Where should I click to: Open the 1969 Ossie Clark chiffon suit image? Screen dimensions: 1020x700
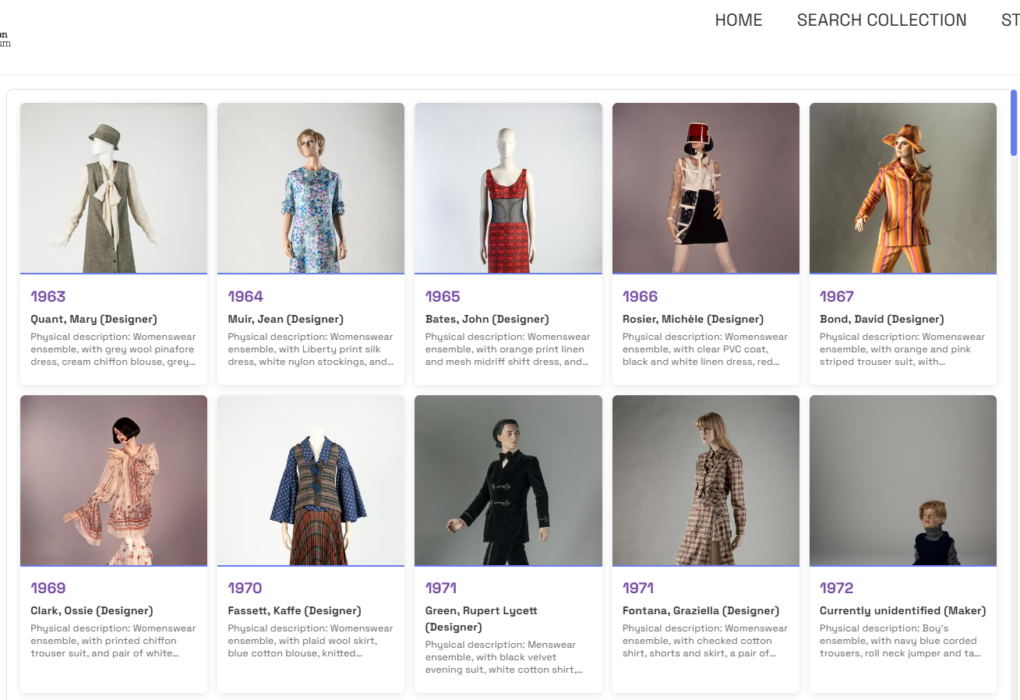point(113,480)
